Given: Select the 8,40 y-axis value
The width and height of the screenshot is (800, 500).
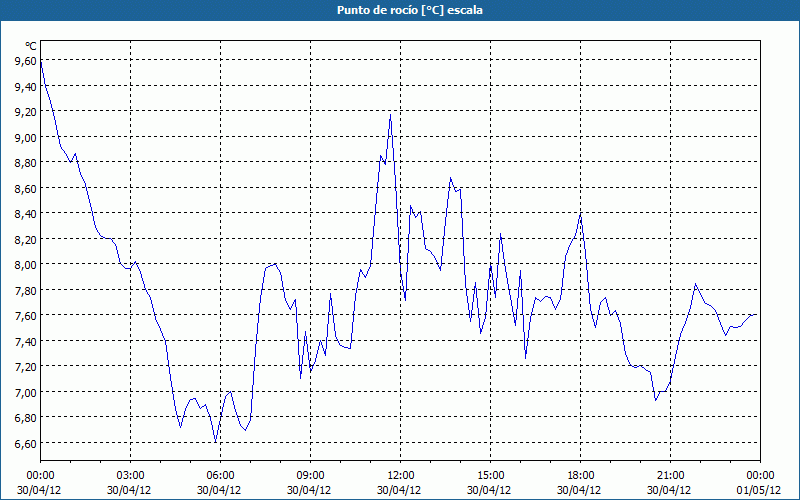Looking at the screenshot, I should click(26, 214).
